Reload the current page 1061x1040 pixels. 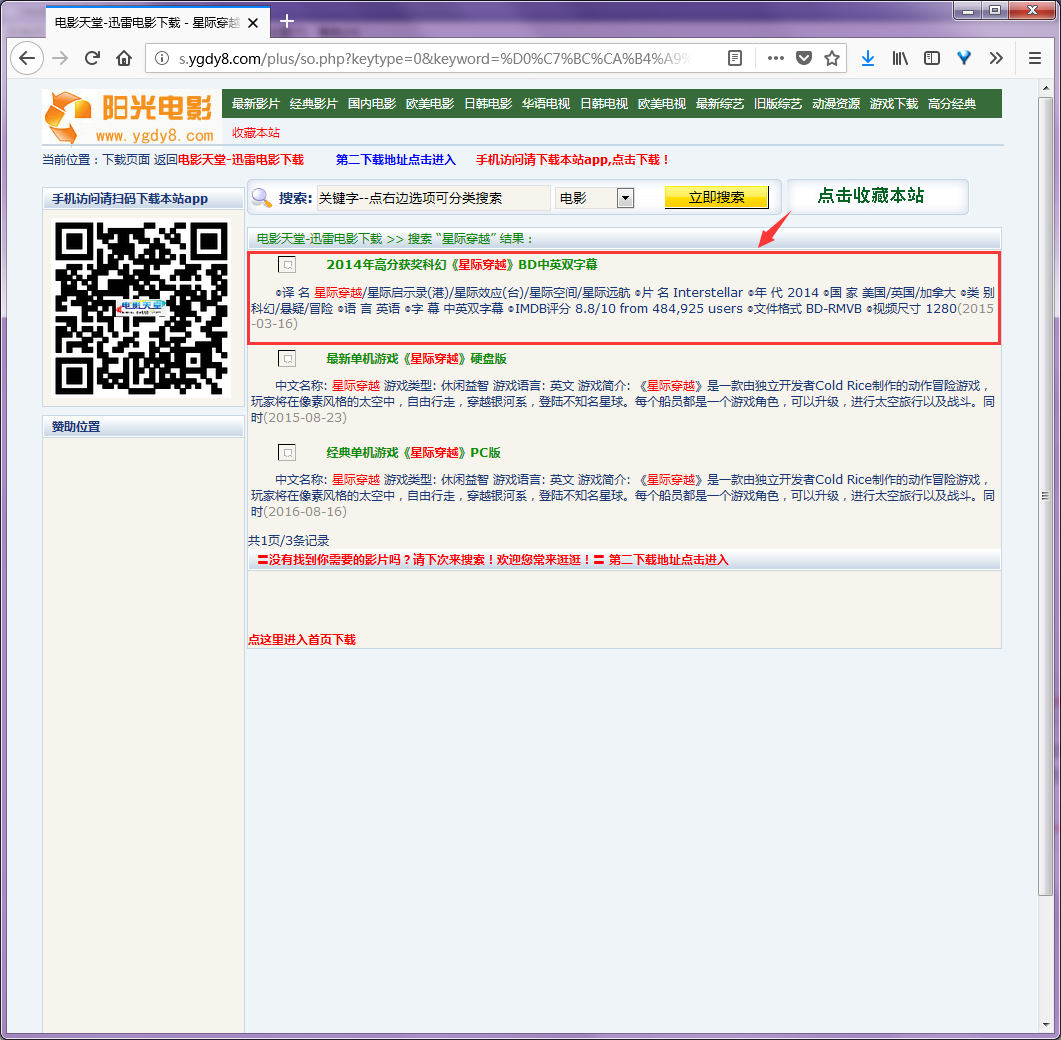92,59
